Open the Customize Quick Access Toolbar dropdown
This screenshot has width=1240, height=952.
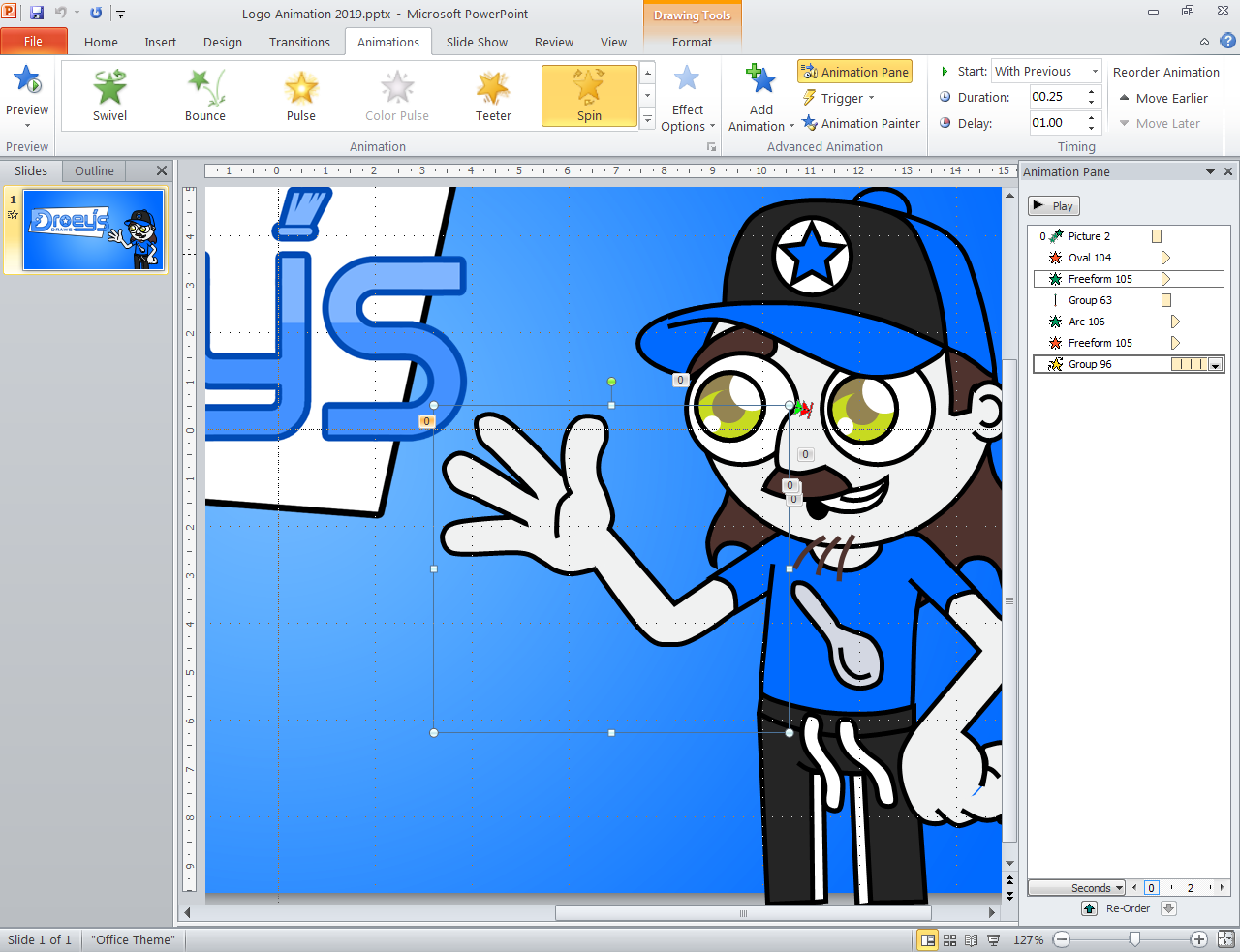pyautogui.click(x=121, y=15)
